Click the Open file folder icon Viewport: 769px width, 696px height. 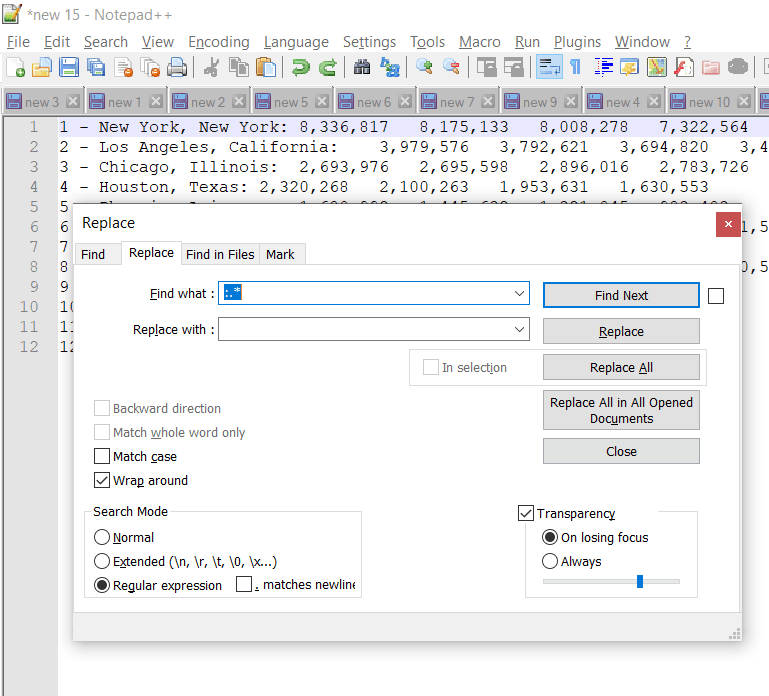pyautogui.click(x=42, y=67)
